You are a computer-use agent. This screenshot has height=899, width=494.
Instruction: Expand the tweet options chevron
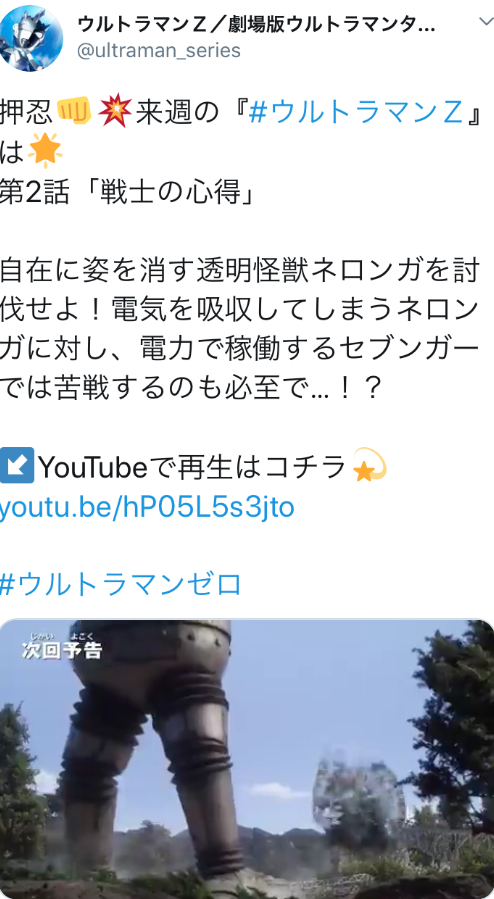pyautogui.click(x=486, y=22)
